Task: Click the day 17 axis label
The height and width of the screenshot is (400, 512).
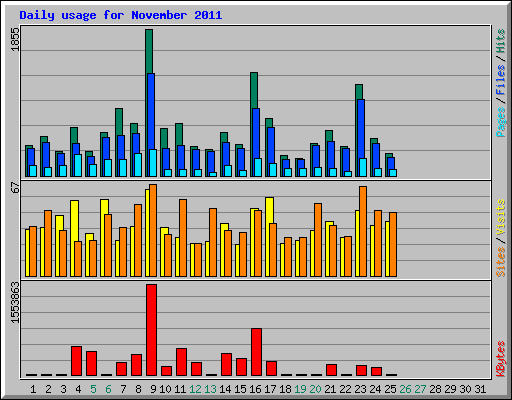Action: pyautogui.click(x=270, y=389)
